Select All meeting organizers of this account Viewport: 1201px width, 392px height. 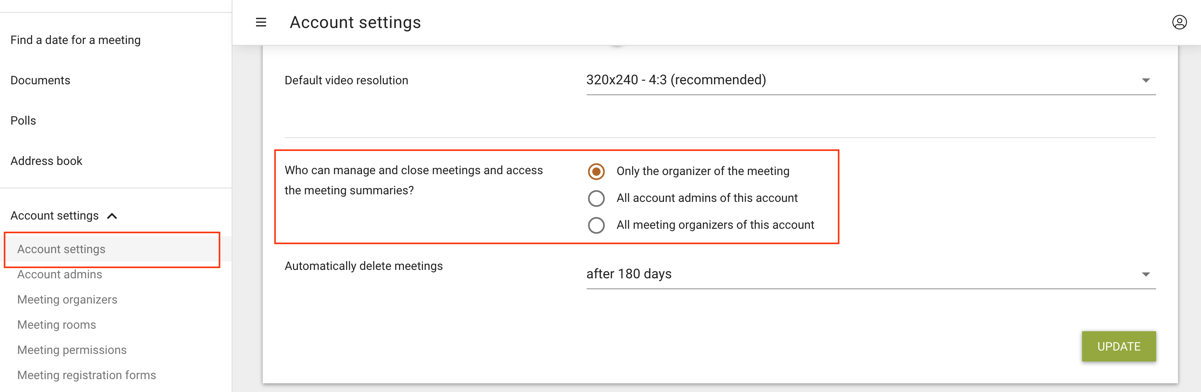(596, 225)
